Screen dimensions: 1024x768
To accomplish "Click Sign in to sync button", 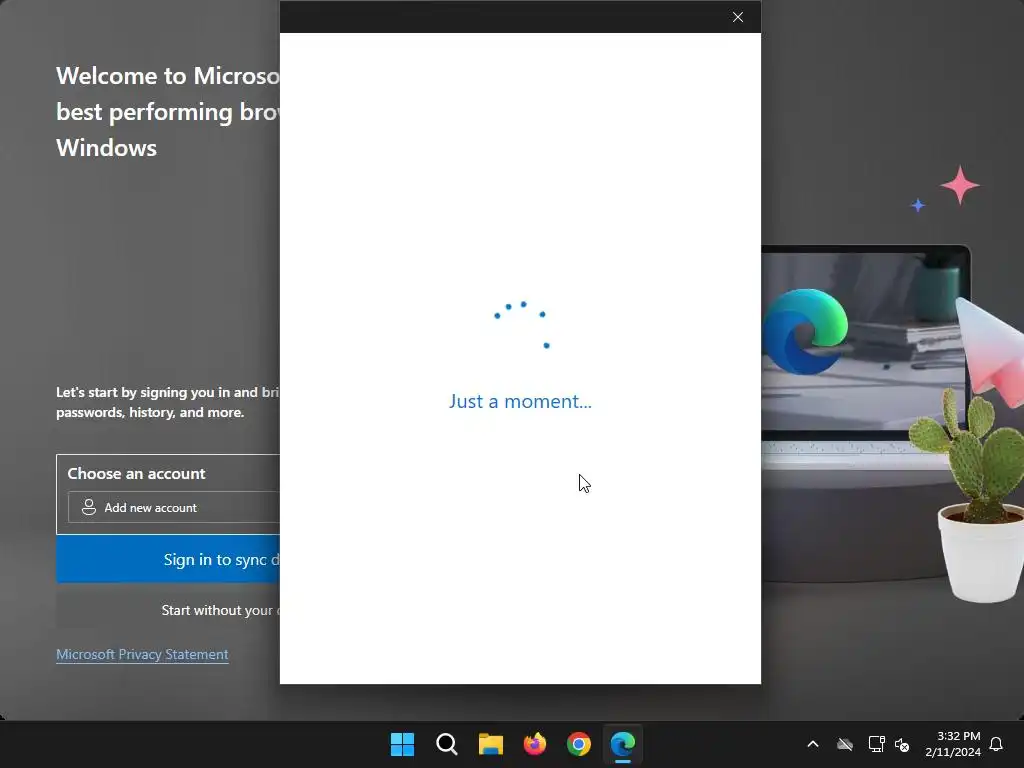I will point(168,559).
